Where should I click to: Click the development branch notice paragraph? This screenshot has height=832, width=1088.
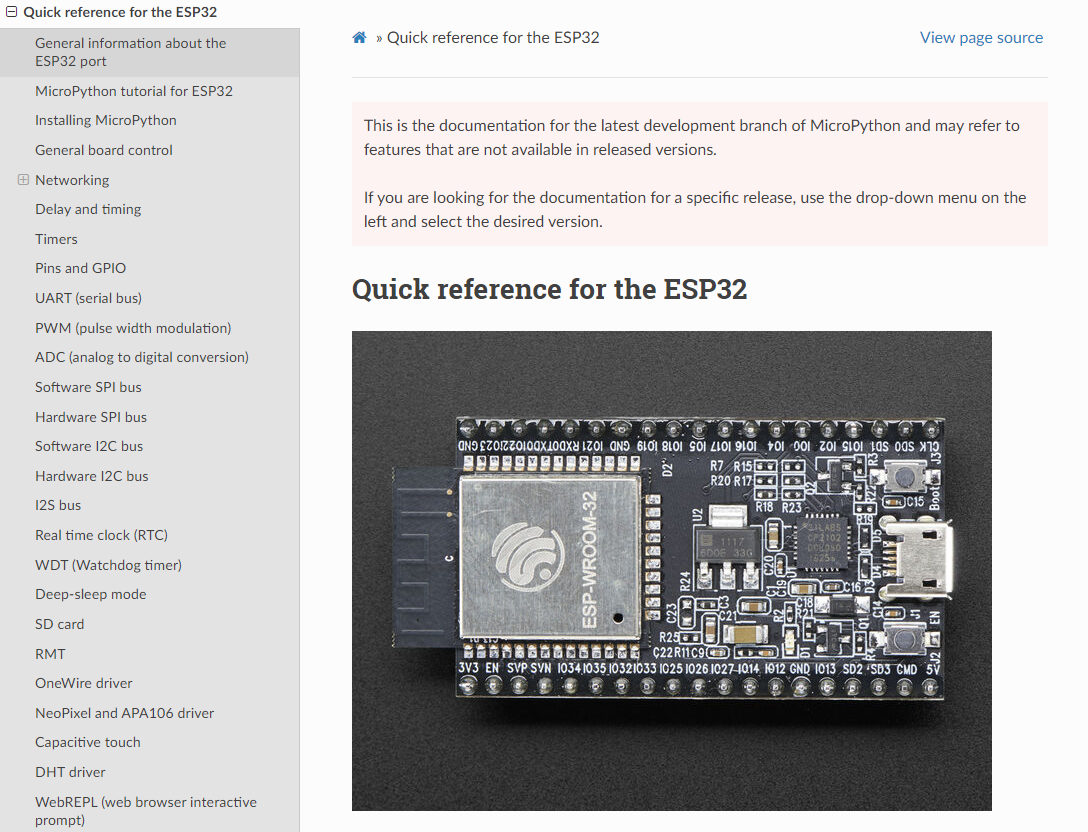[692, 137]
